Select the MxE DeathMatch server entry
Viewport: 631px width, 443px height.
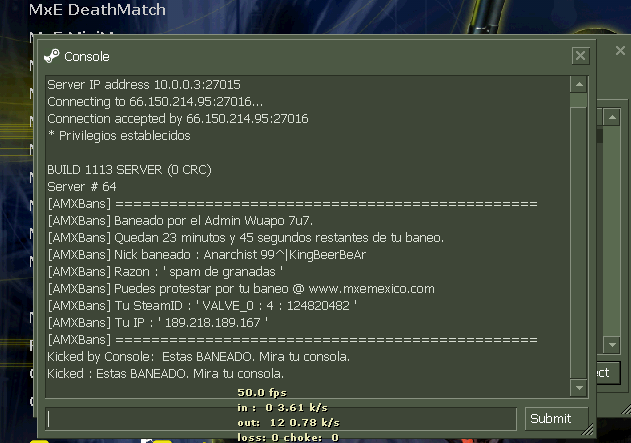tap(97, 10)
